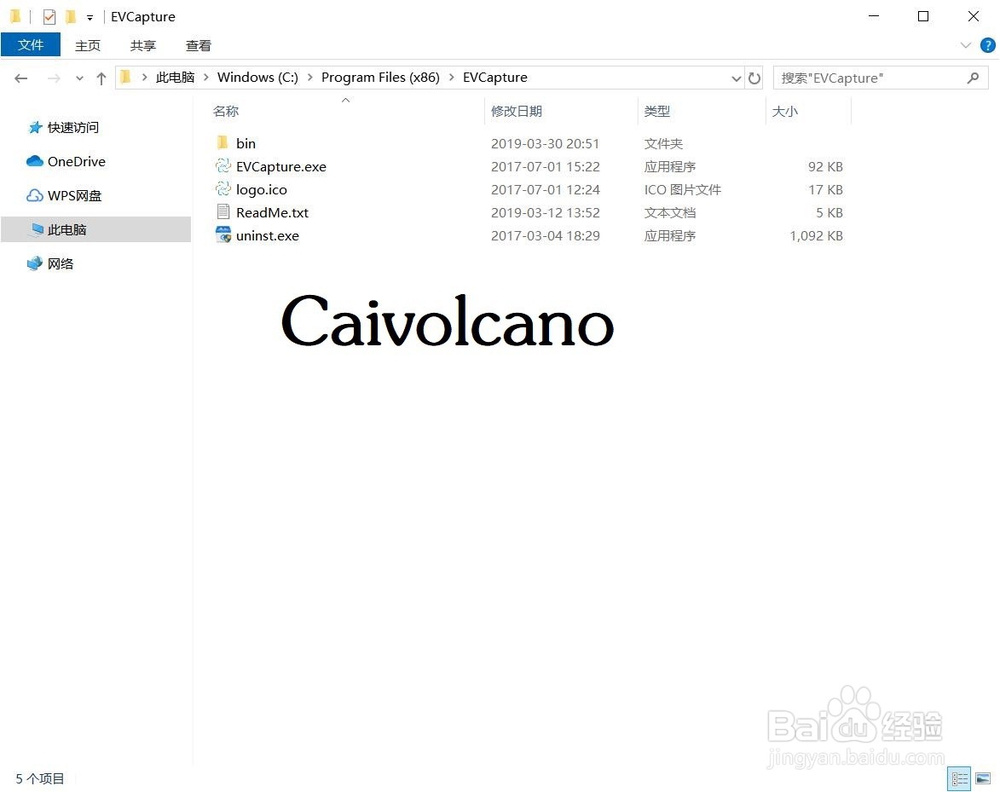Select the file name uninst.exe

point(267,235)
